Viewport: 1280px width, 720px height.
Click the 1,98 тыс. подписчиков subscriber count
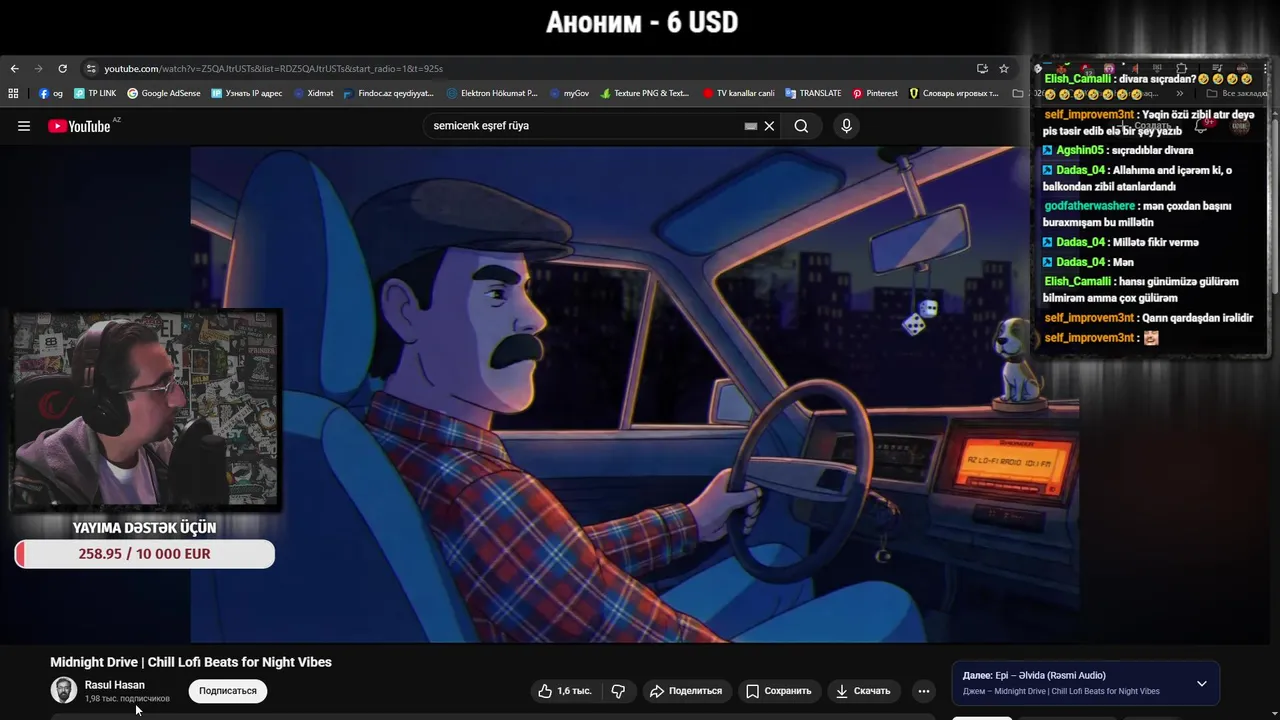[127, 699]
